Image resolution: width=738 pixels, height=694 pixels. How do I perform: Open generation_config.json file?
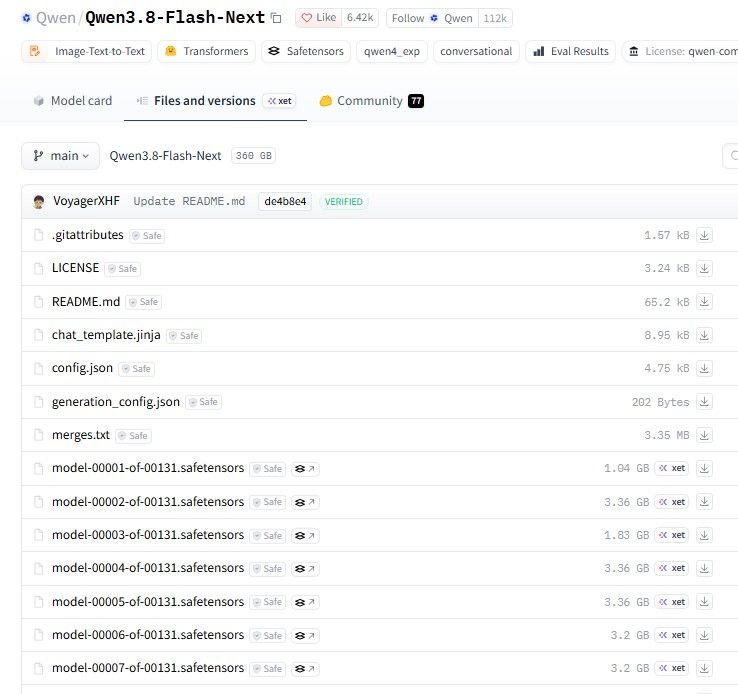click(x=116, y=402)
